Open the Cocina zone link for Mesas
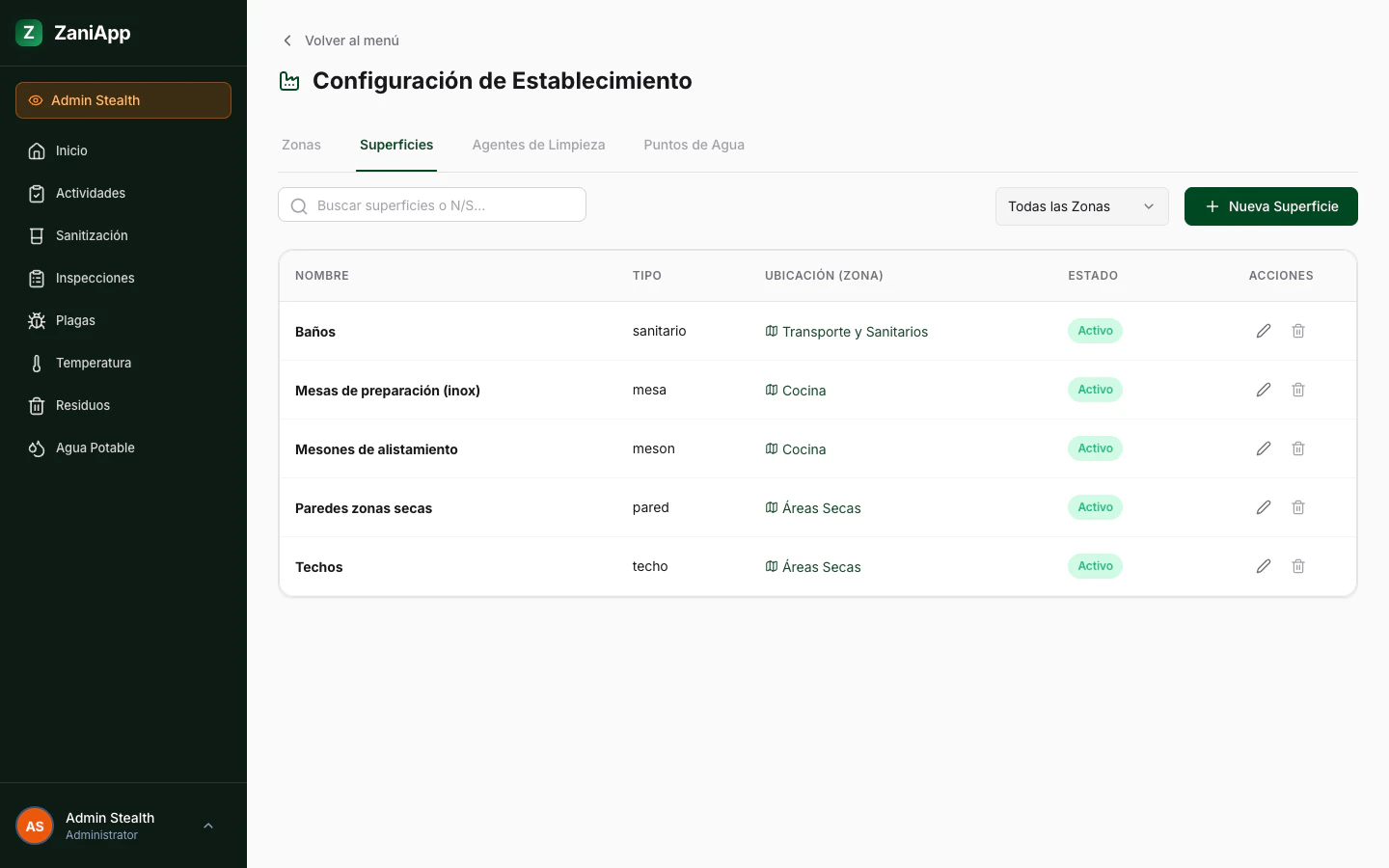This screenshot has width=1389, height=868. 803,390
